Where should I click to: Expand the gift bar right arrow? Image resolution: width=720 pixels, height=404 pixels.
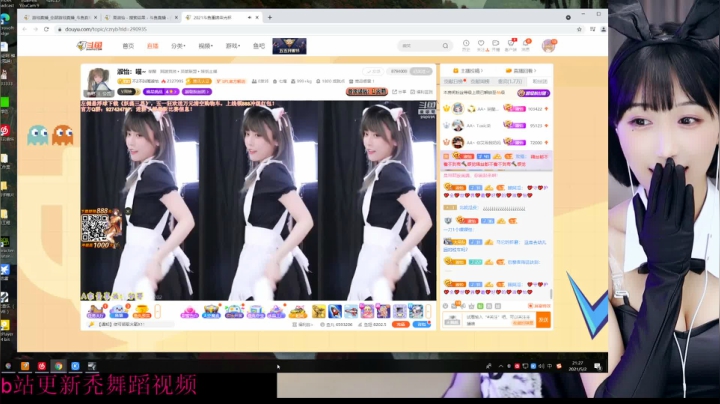point(428,311)
